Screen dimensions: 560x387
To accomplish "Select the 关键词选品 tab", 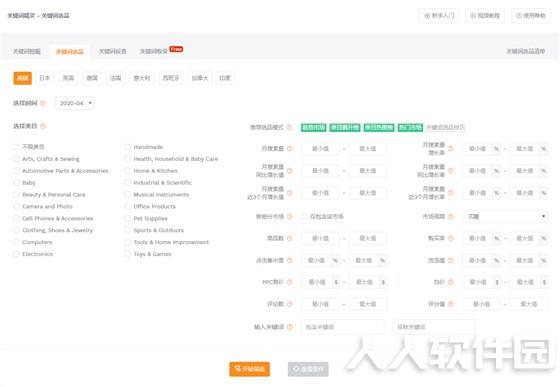I will [x=70, y=51].
